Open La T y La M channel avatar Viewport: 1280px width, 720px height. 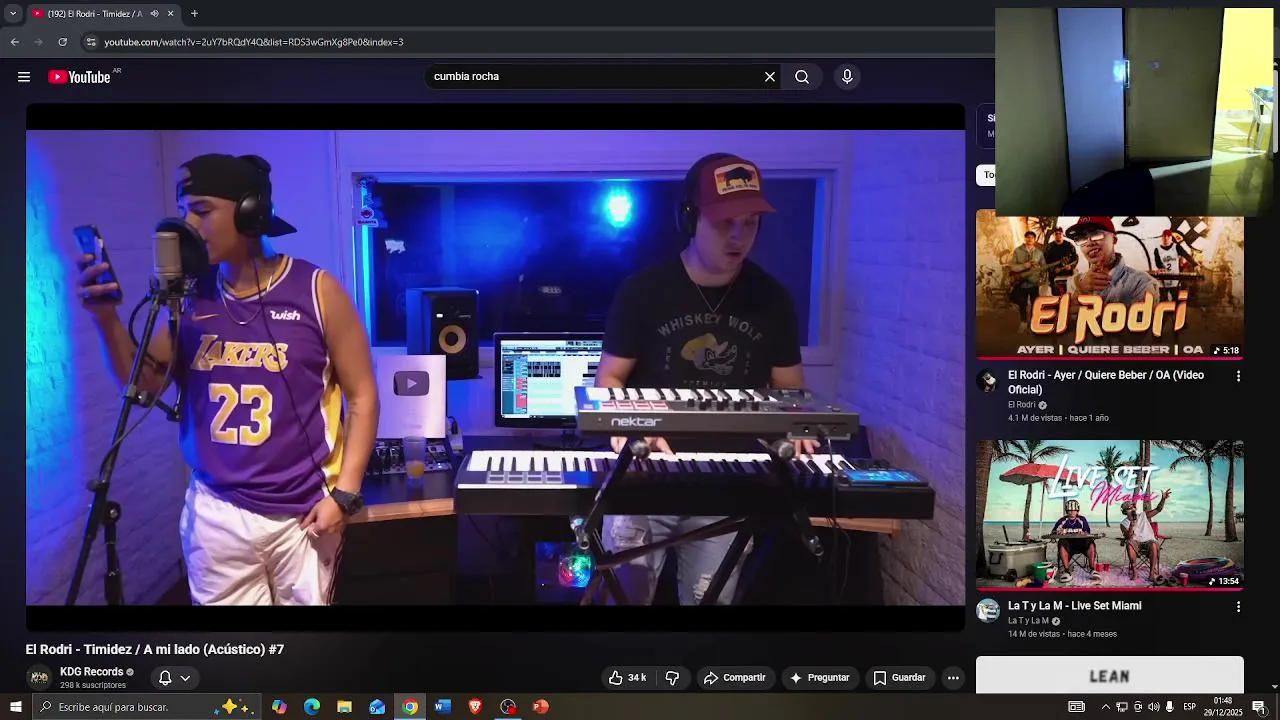point(988,611)
